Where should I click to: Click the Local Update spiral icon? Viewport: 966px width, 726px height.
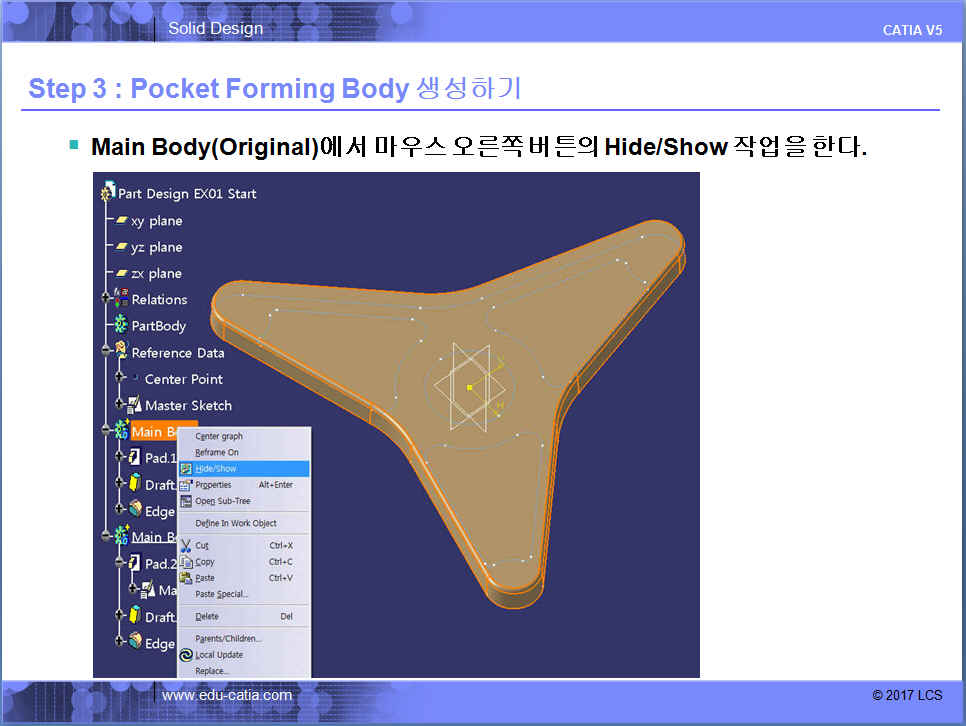tap(186, 655)
